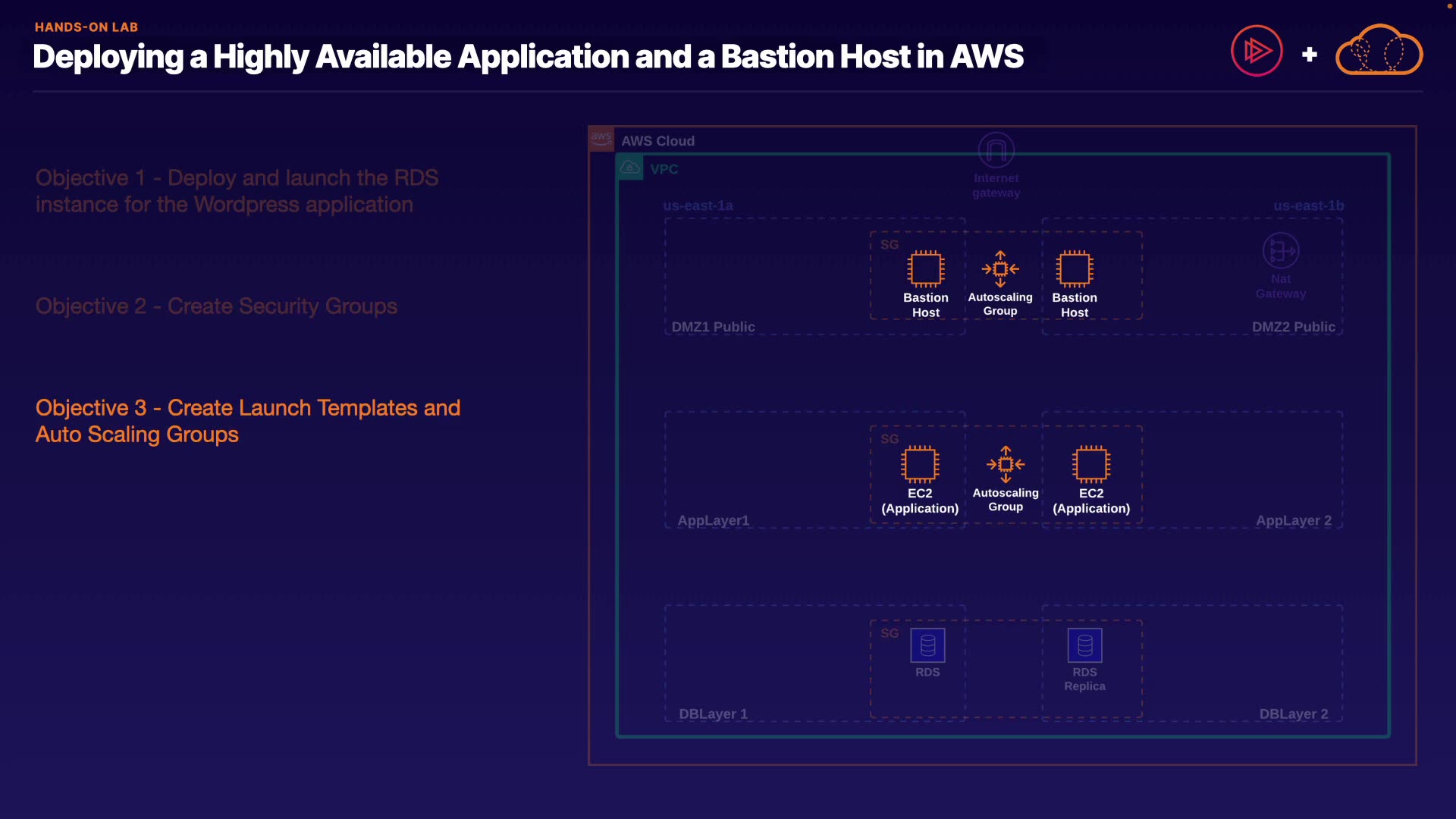The width and height of the screenshot is (1456, 819).
Task: Click the Pluralsight play logo icon
Action: [x=1257, y=51]
